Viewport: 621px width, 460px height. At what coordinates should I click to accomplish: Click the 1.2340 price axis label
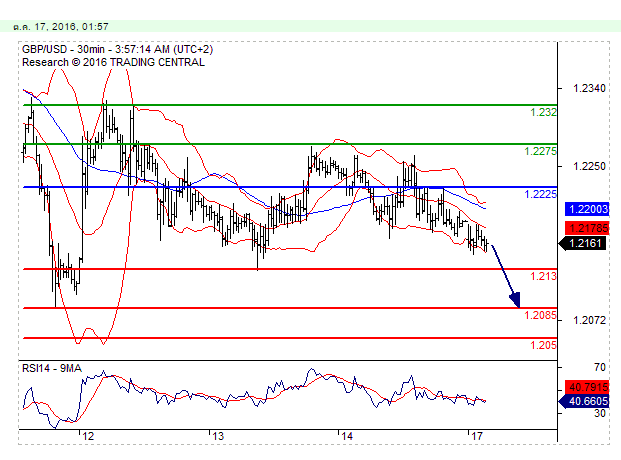[589, 88]
